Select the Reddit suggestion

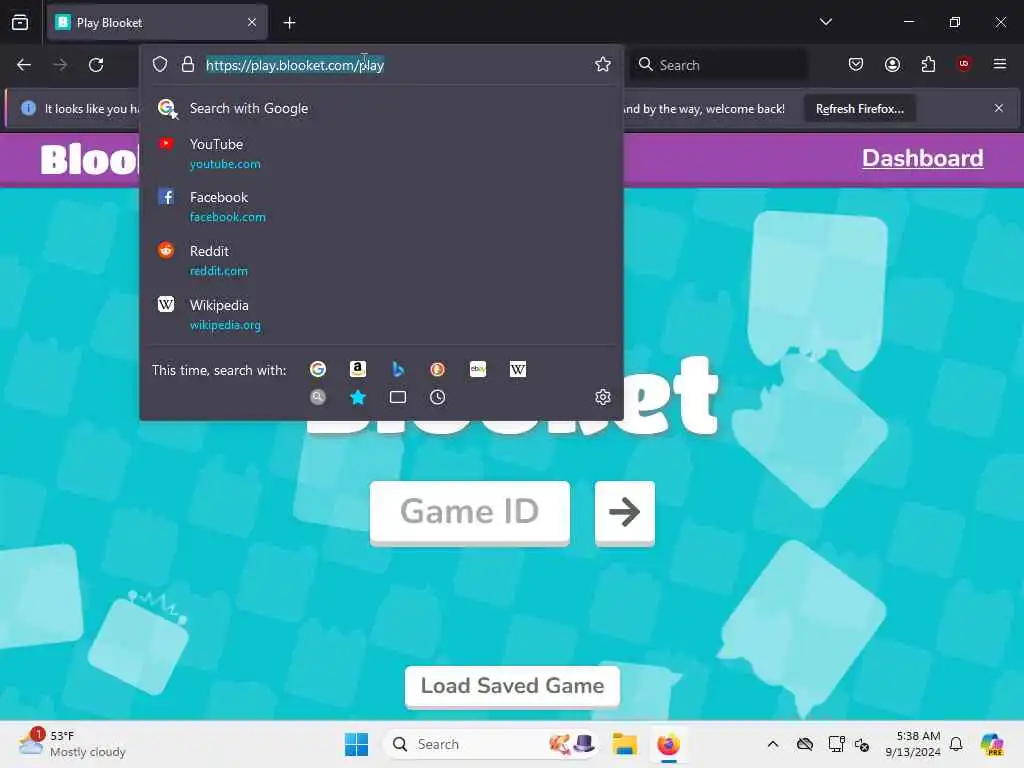(x=381, y=261)
